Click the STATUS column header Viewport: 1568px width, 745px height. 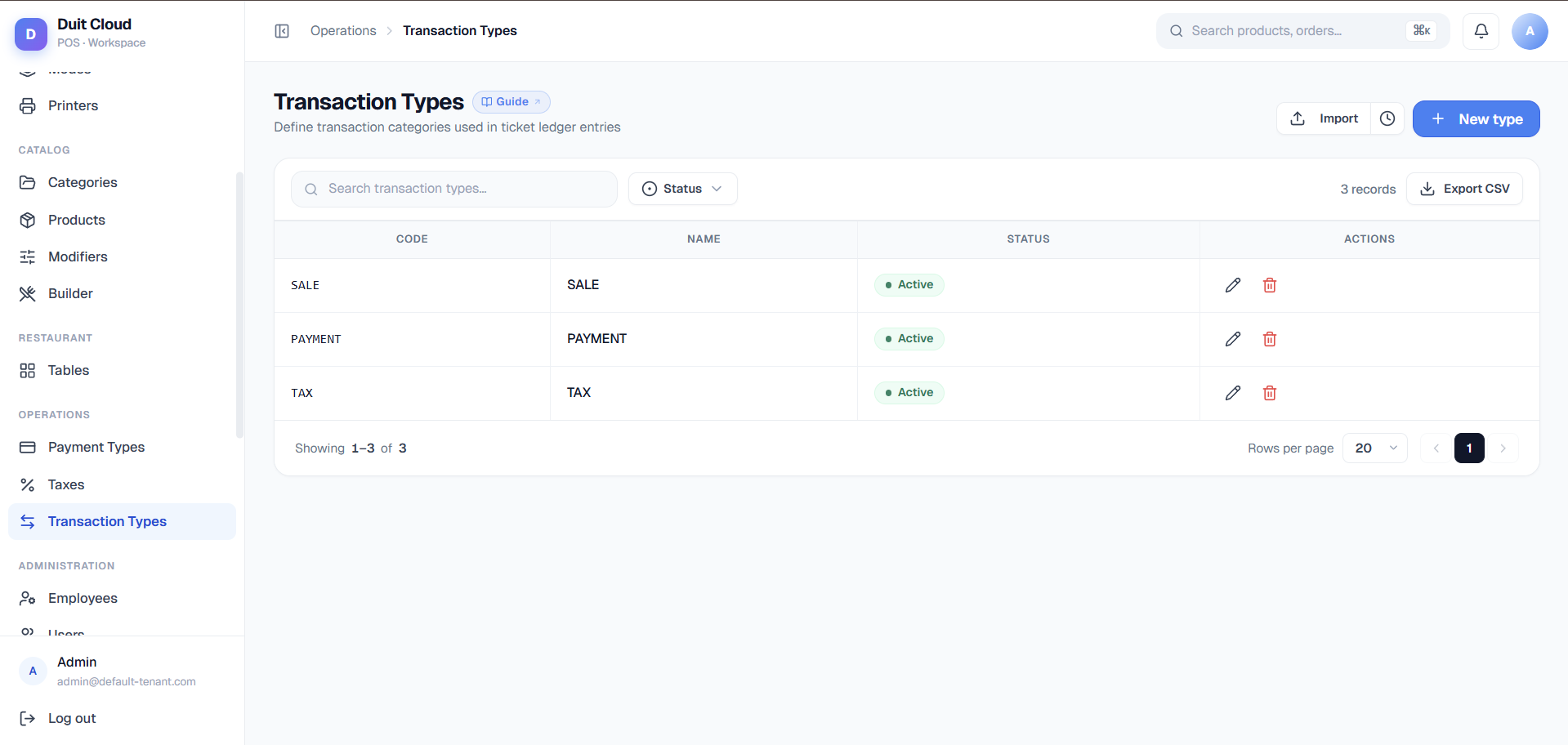[1028, 239]
